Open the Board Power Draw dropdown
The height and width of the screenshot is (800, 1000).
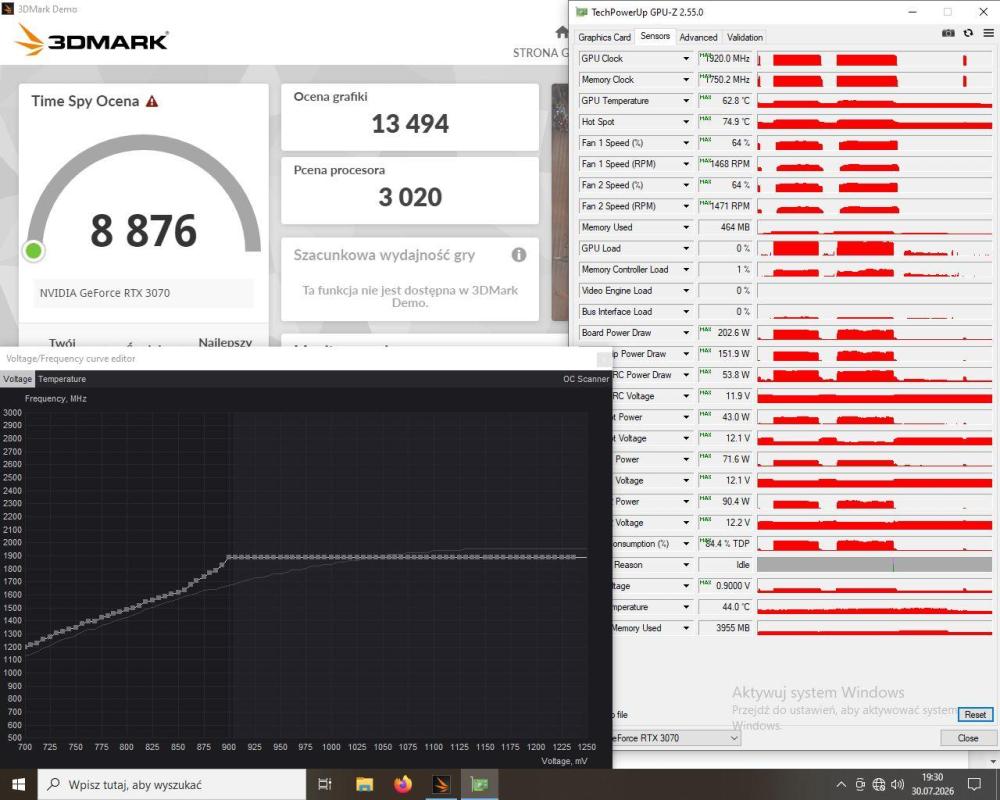click(x=686, y=333)
